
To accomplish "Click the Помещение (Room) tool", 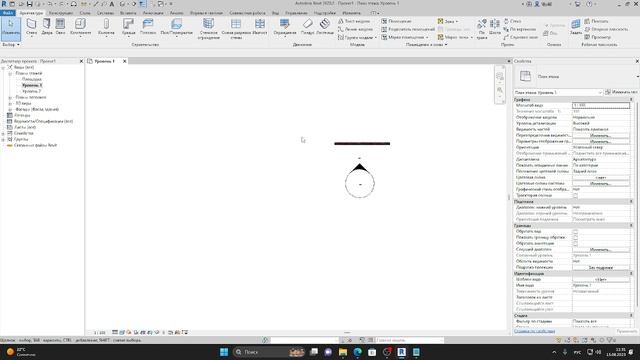I will [x=396, y=21].
